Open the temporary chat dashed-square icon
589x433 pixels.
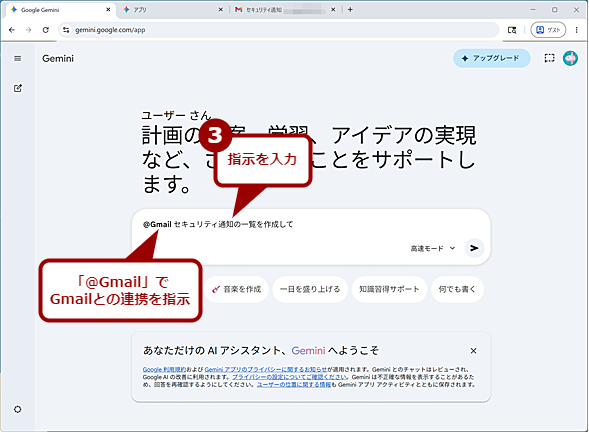click(549, 58)
